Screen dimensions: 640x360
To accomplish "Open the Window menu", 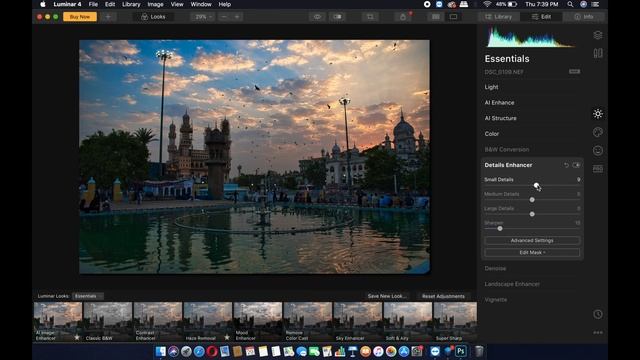I will coord(201,4).
